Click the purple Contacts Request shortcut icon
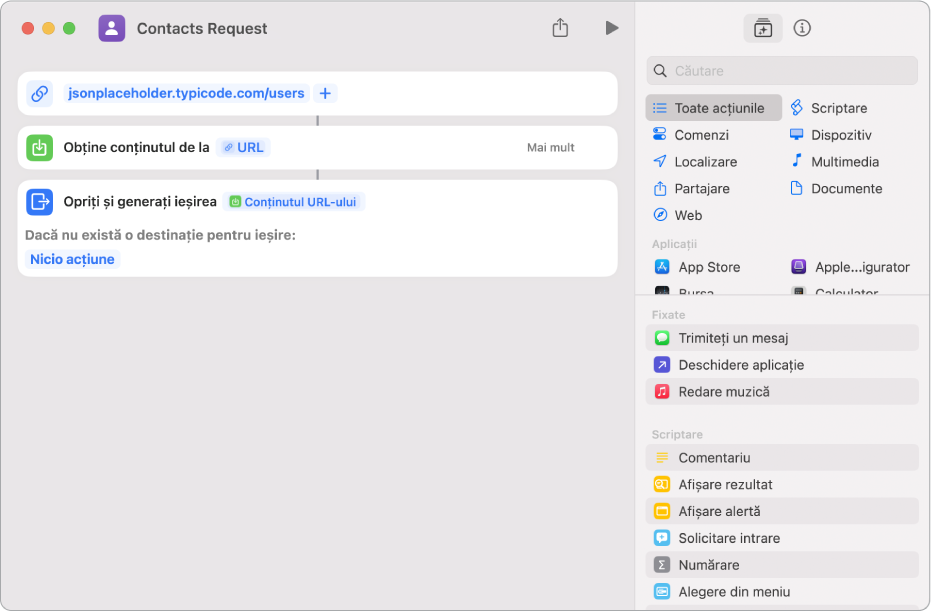Viewport: 931px width, 612px height. click(x=112, y=28)
